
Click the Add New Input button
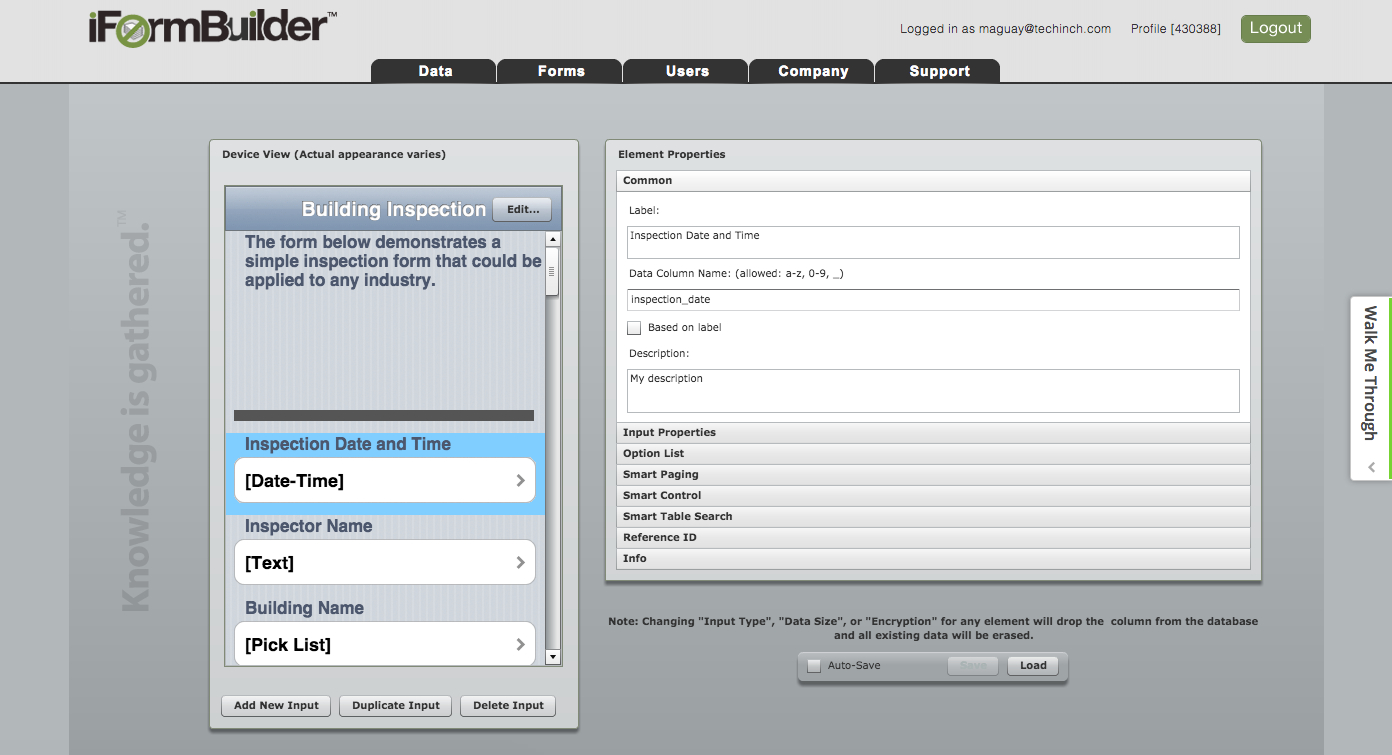point(276,706)
